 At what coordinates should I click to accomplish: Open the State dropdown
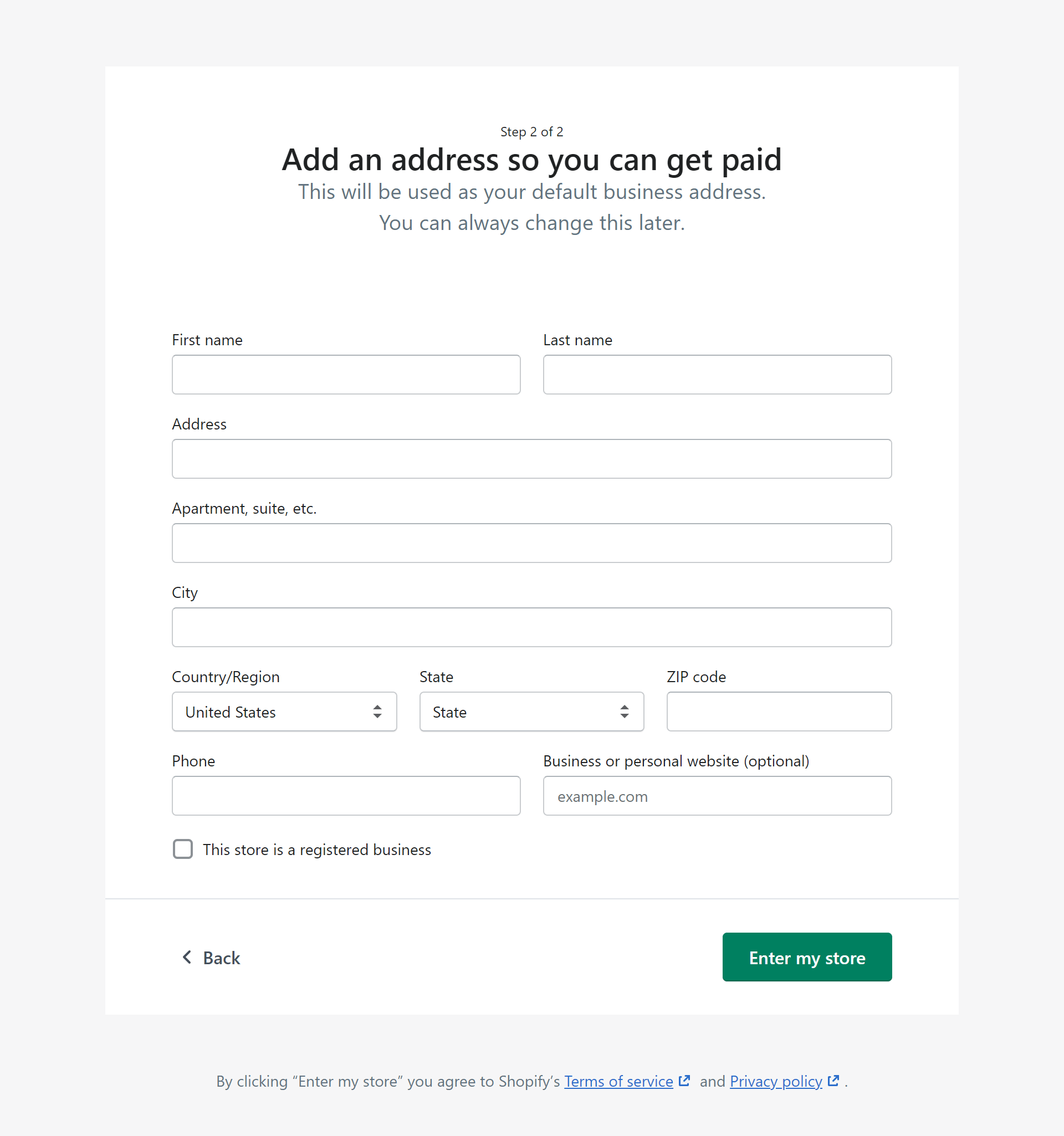[x=531, y=712]
